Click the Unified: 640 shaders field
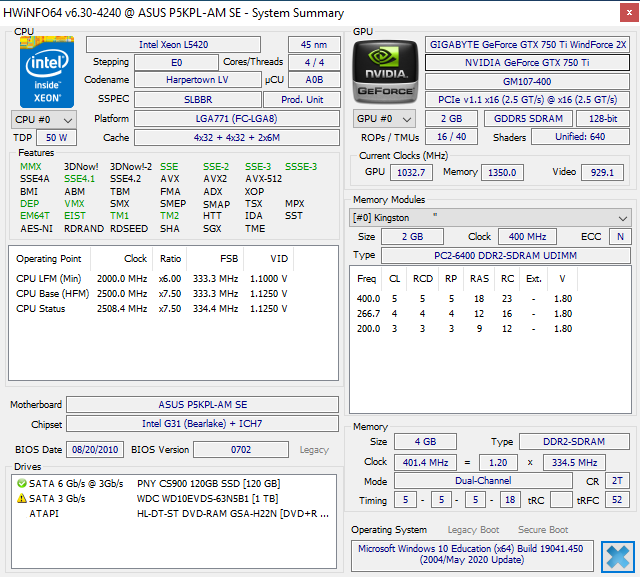This screenshot has height=577, width=640. point(580,137)
